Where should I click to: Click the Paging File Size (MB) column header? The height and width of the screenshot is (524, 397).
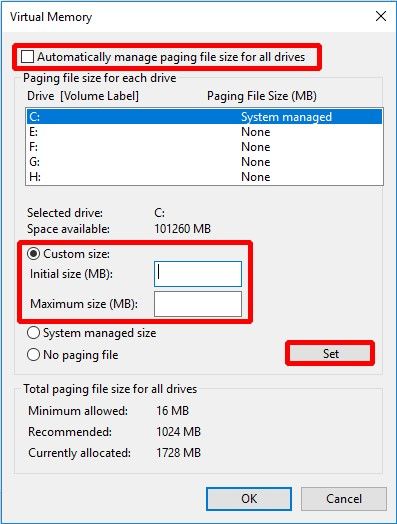pyautogui.click(x=262, y=96)
